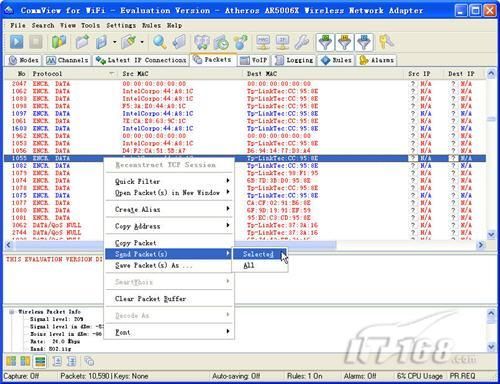
Task: Click the Dest IP column header
Action: point(464,74)
